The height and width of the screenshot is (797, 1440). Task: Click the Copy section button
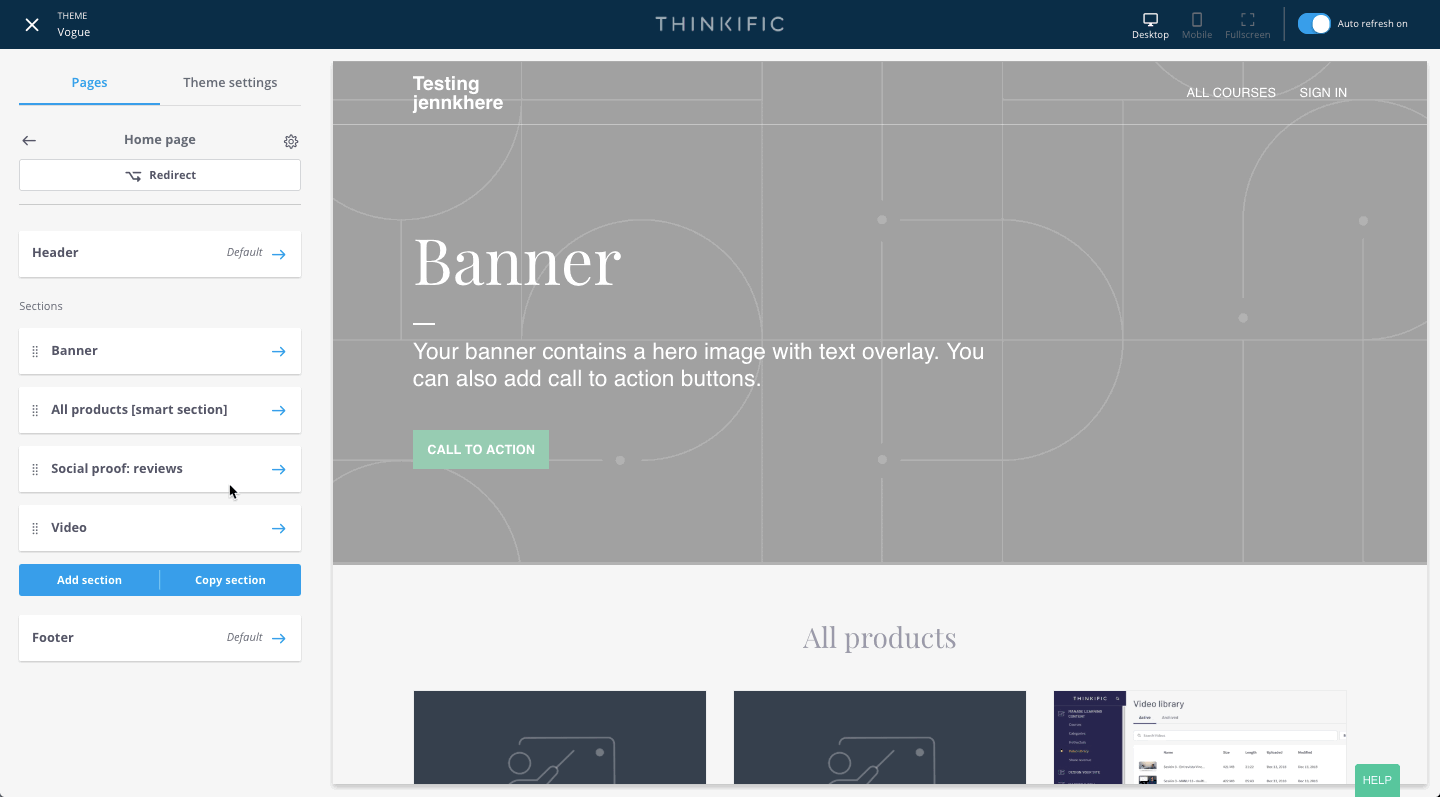coord(230,580)
